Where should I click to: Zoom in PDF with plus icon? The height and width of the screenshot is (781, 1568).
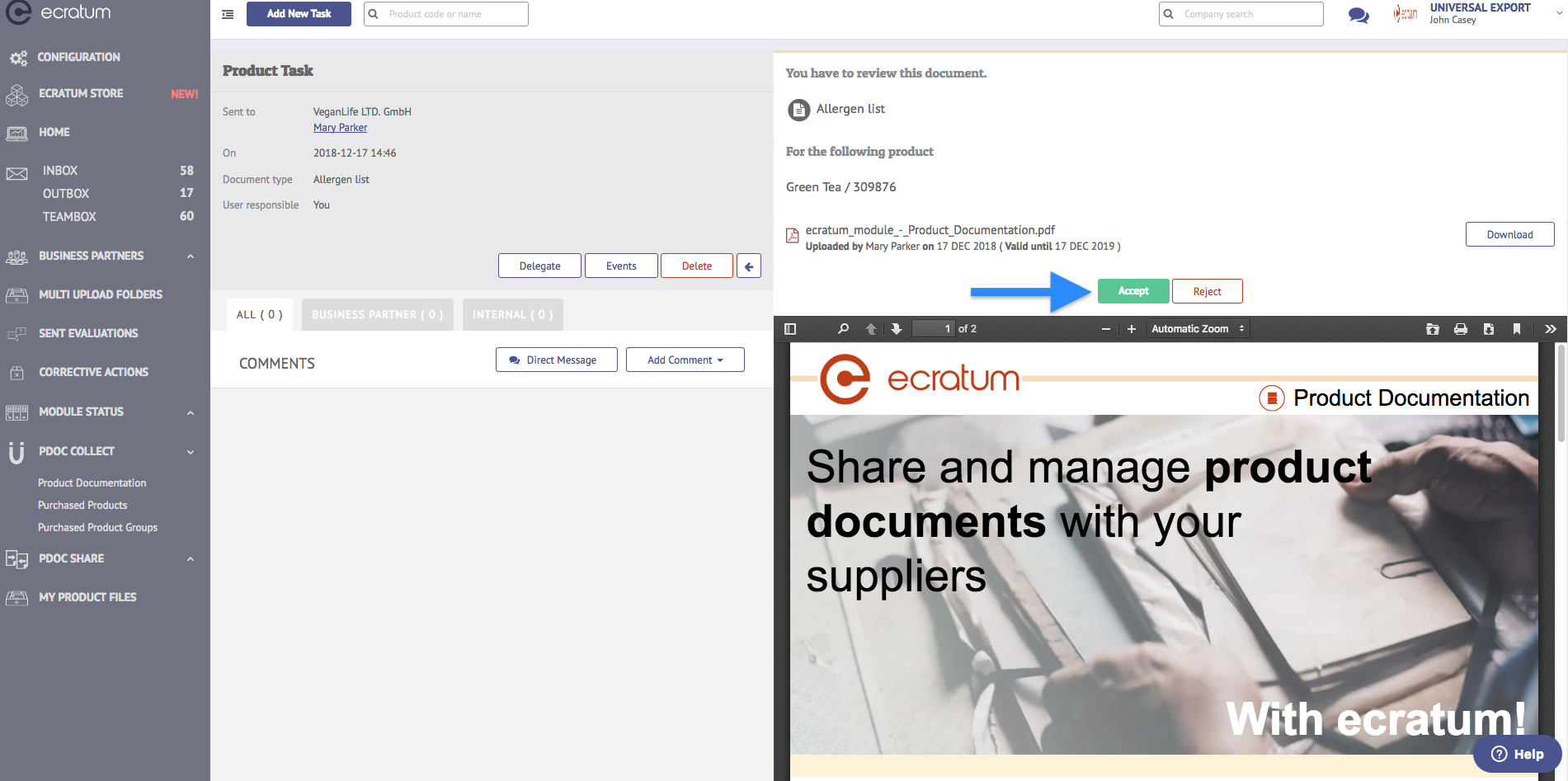point(1132,329)
